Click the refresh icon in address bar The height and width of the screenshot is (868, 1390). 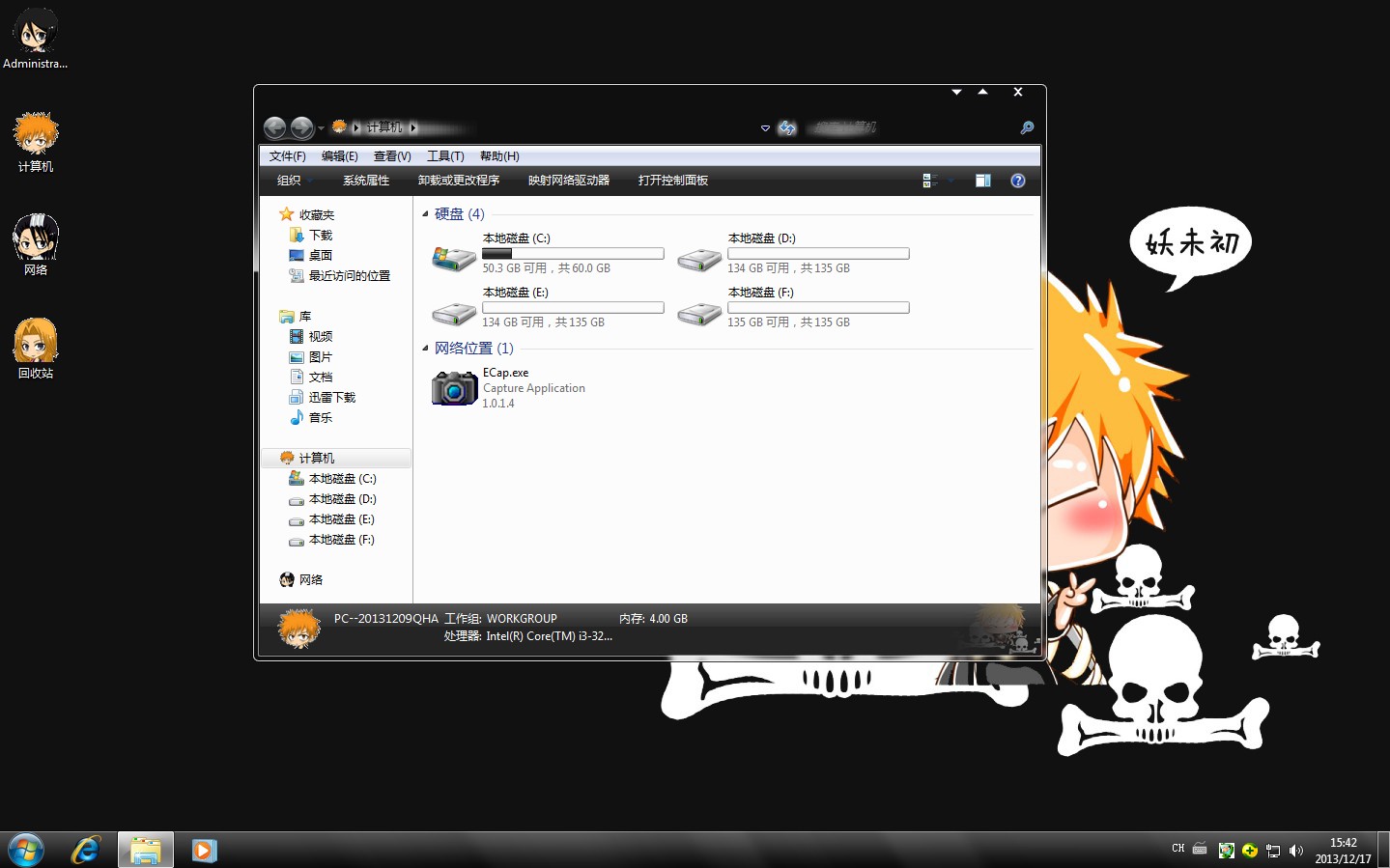(x=787, y=127)
